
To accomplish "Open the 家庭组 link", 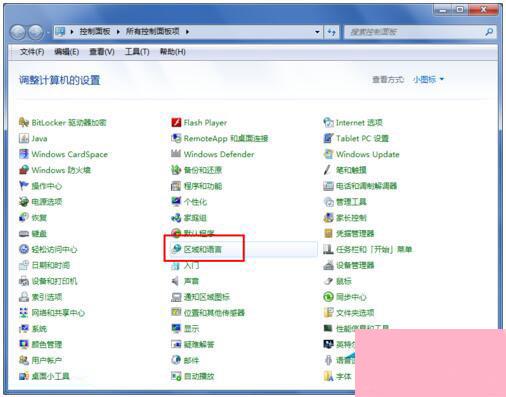I will click(195, 218).
